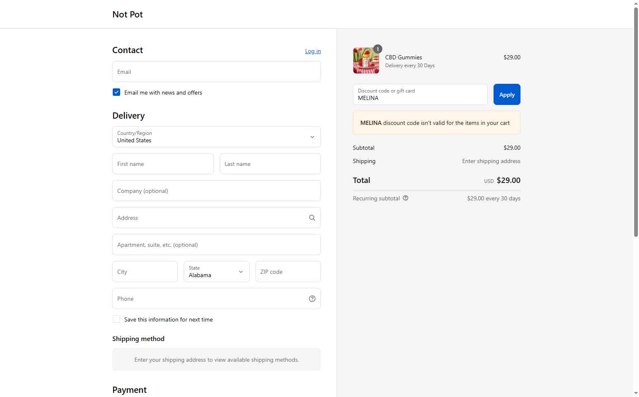639x397 pixels.
Task: Click the Not Pot store name
Action: pos(128,14)
